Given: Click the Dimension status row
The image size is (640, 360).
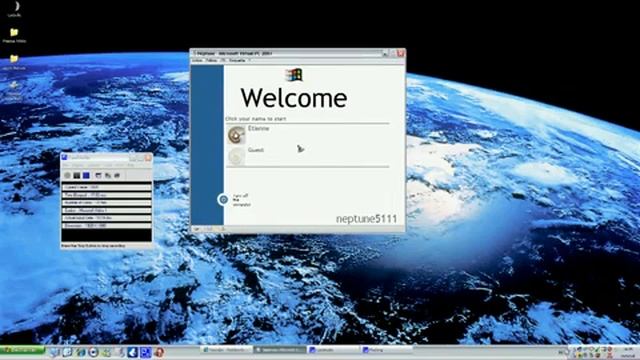Looking at the screenshot, I should [107, 225].
